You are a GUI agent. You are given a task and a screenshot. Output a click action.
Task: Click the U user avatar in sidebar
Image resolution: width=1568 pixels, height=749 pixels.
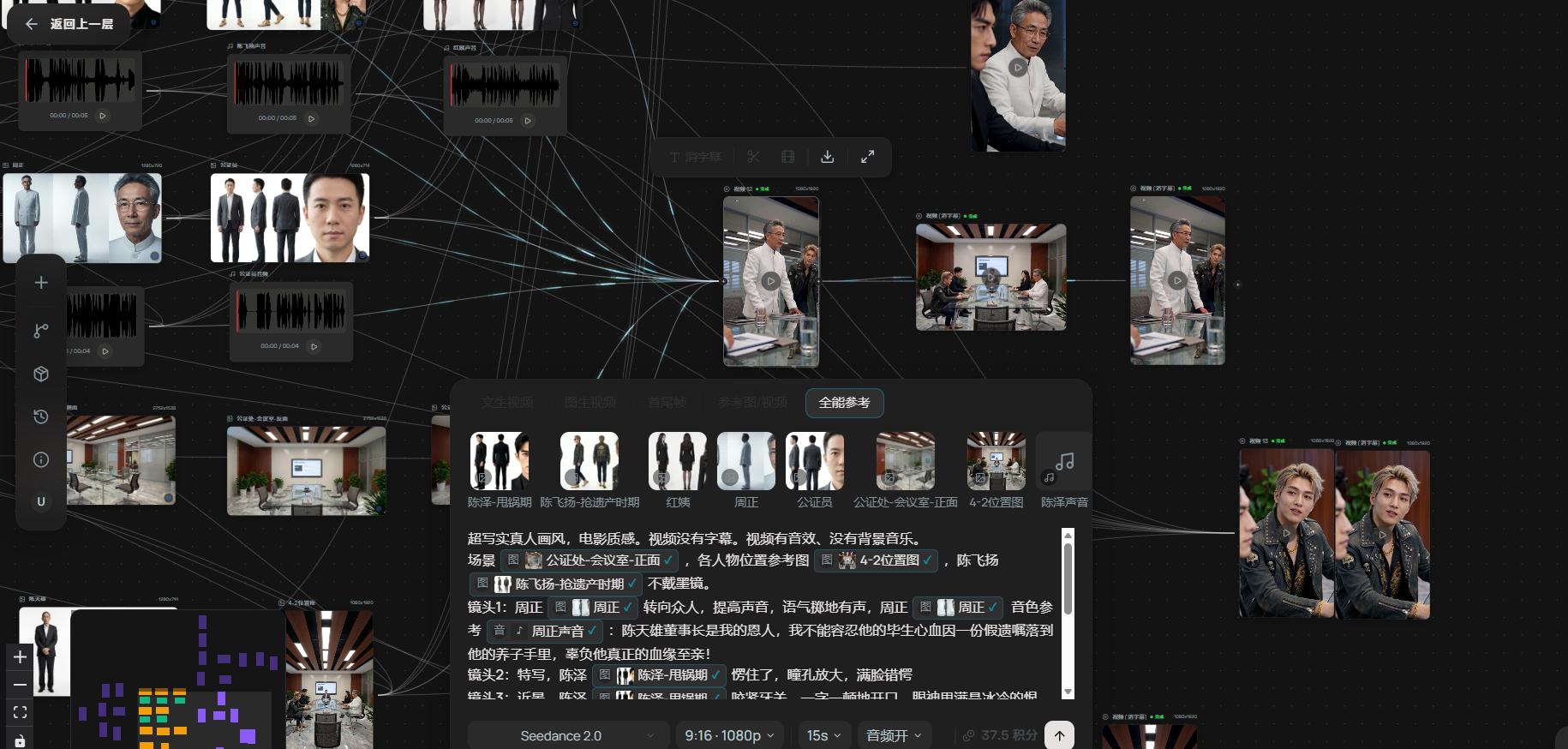(41, 501)
